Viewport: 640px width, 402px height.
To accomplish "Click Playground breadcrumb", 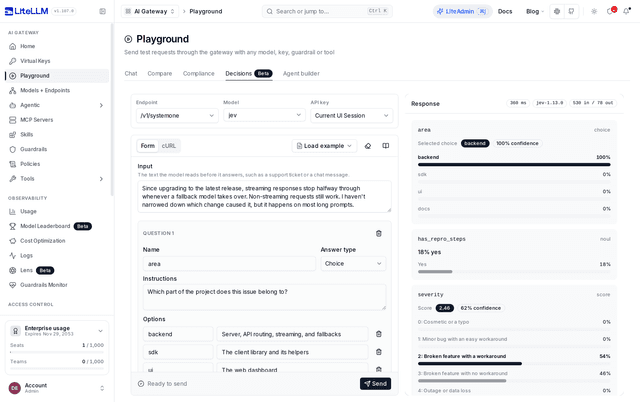I will (206, 11).
